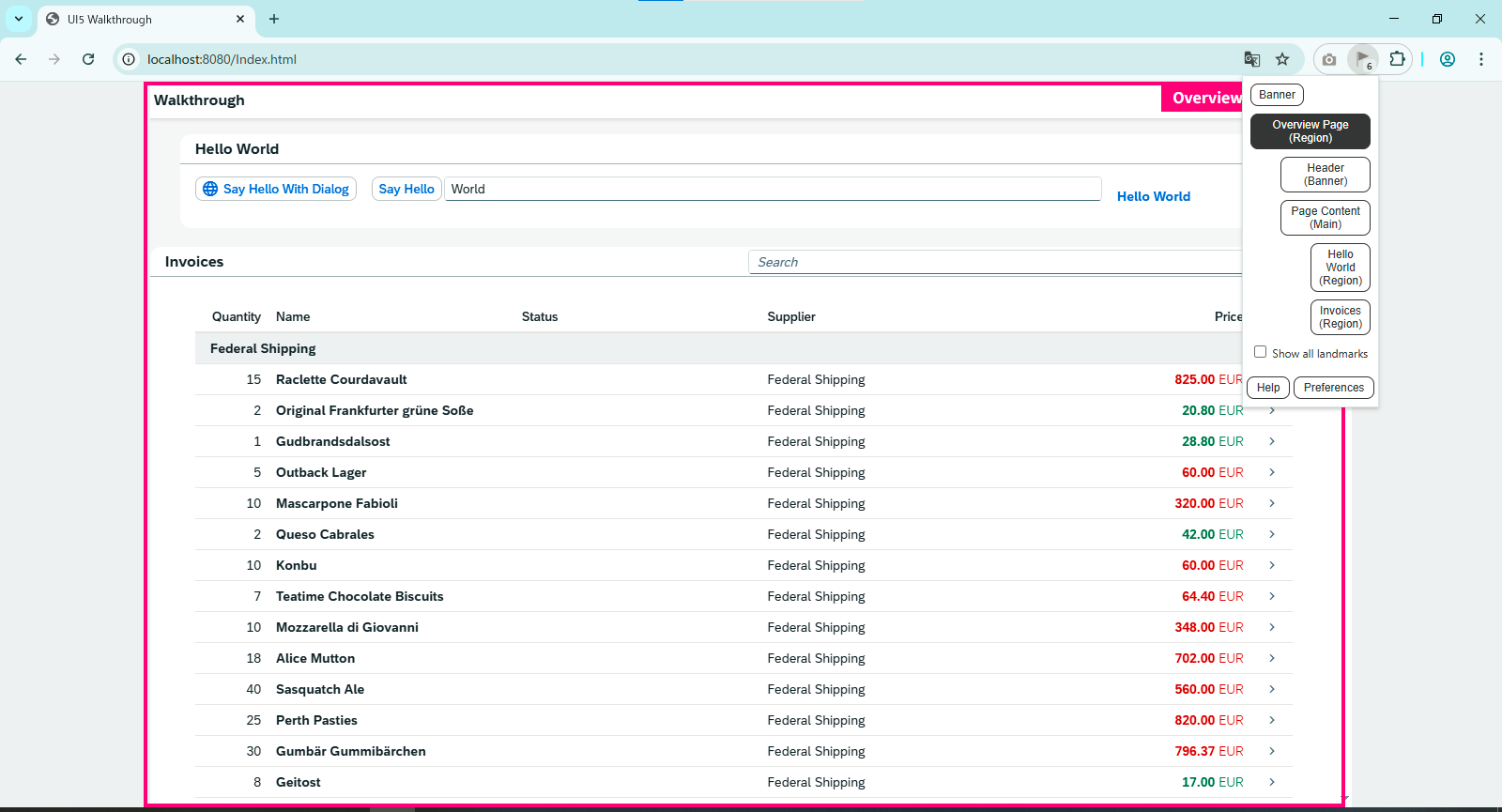The image size is (1502, 812).
Task: Open details arrow for Sasquatch Ale
Action: click(x=1272, y=689)
